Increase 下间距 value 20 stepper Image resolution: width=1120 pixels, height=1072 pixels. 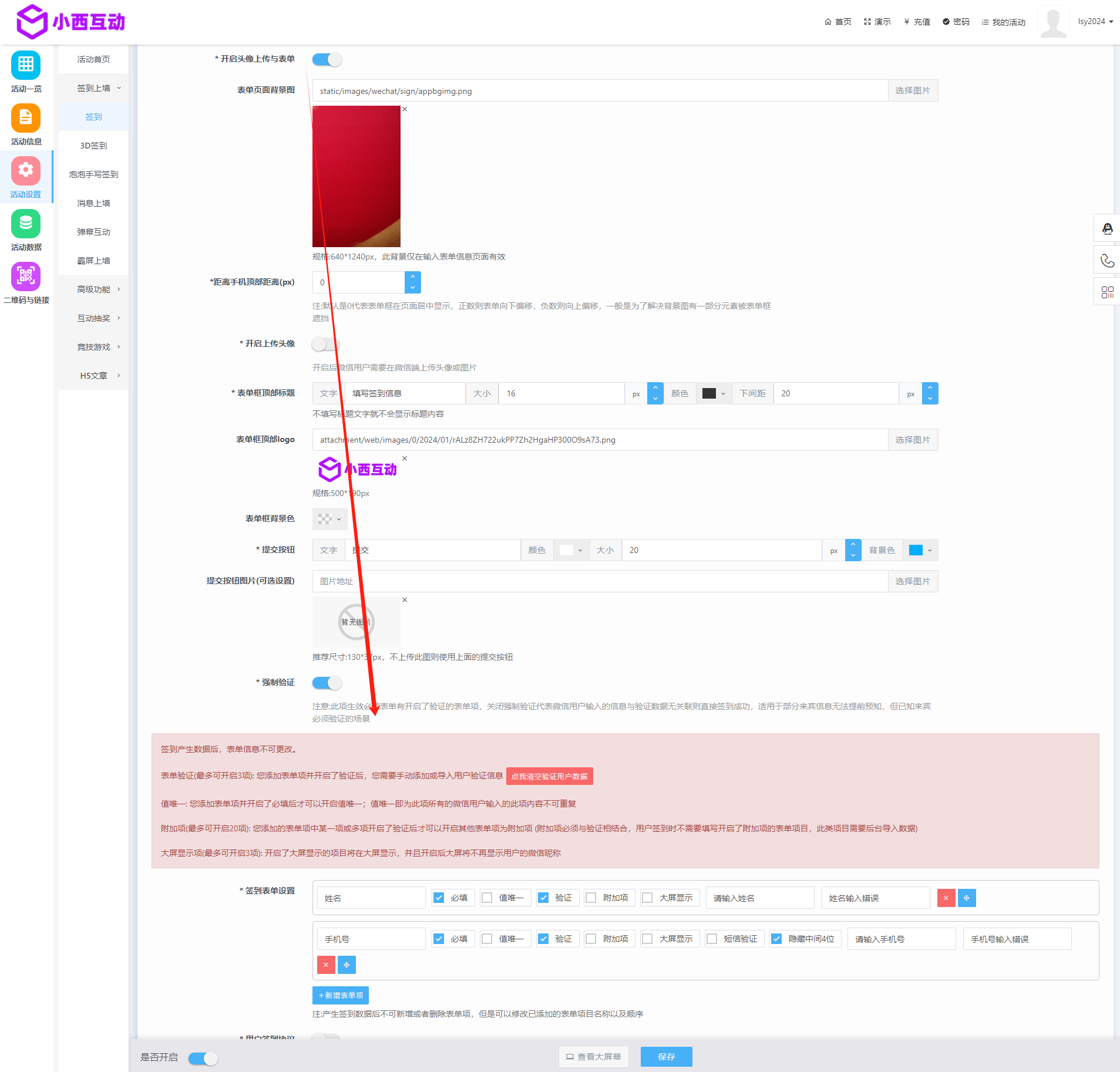[x=930, y=387]
